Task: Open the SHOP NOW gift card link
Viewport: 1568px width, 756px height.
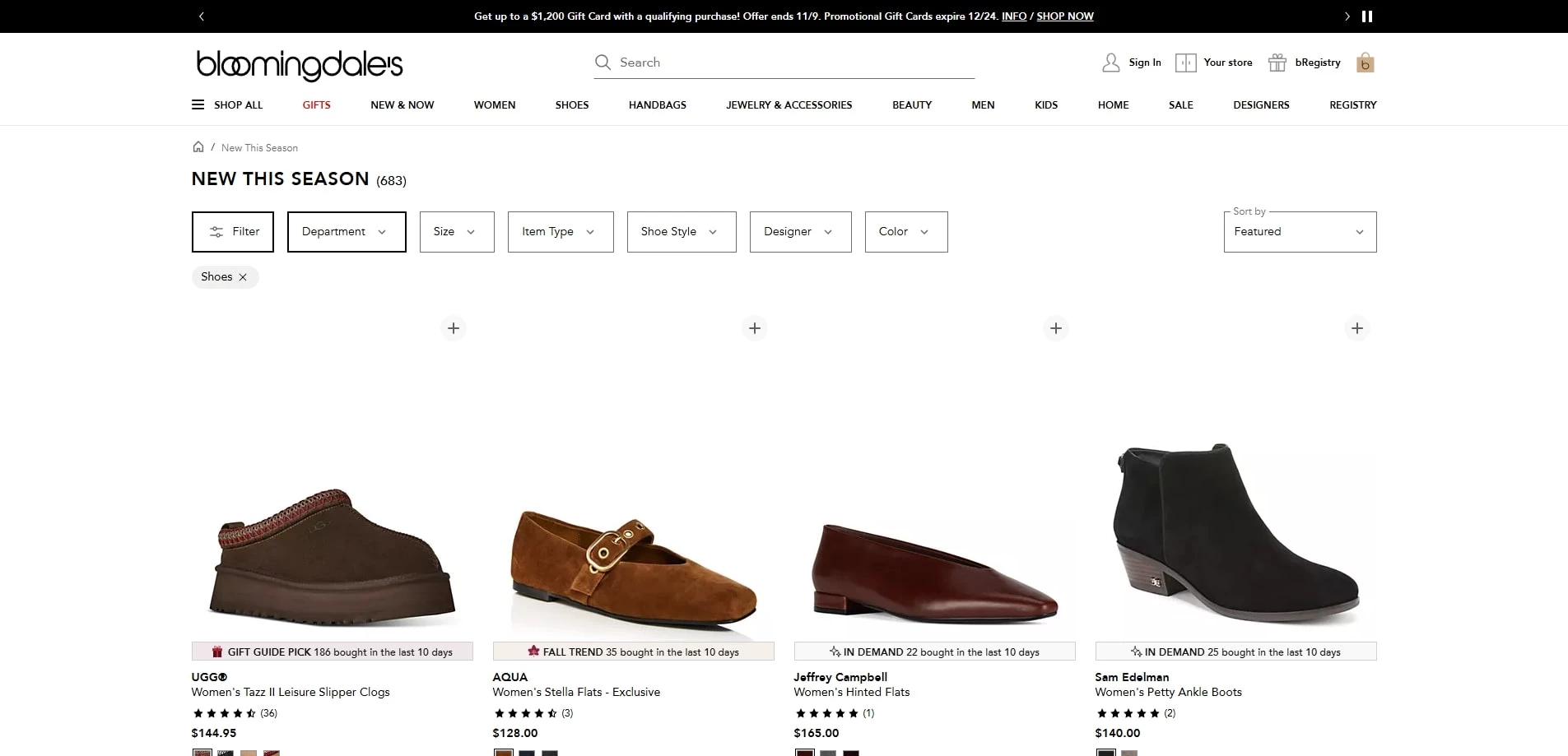Action: (x=1064, y=16)
